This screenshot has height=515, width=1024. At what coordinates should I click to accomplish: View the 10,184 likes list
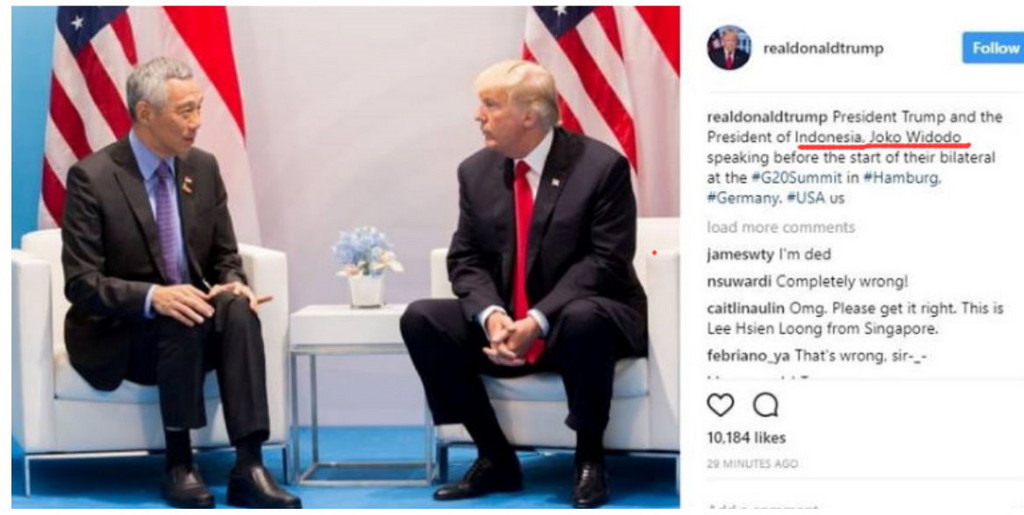746,438
